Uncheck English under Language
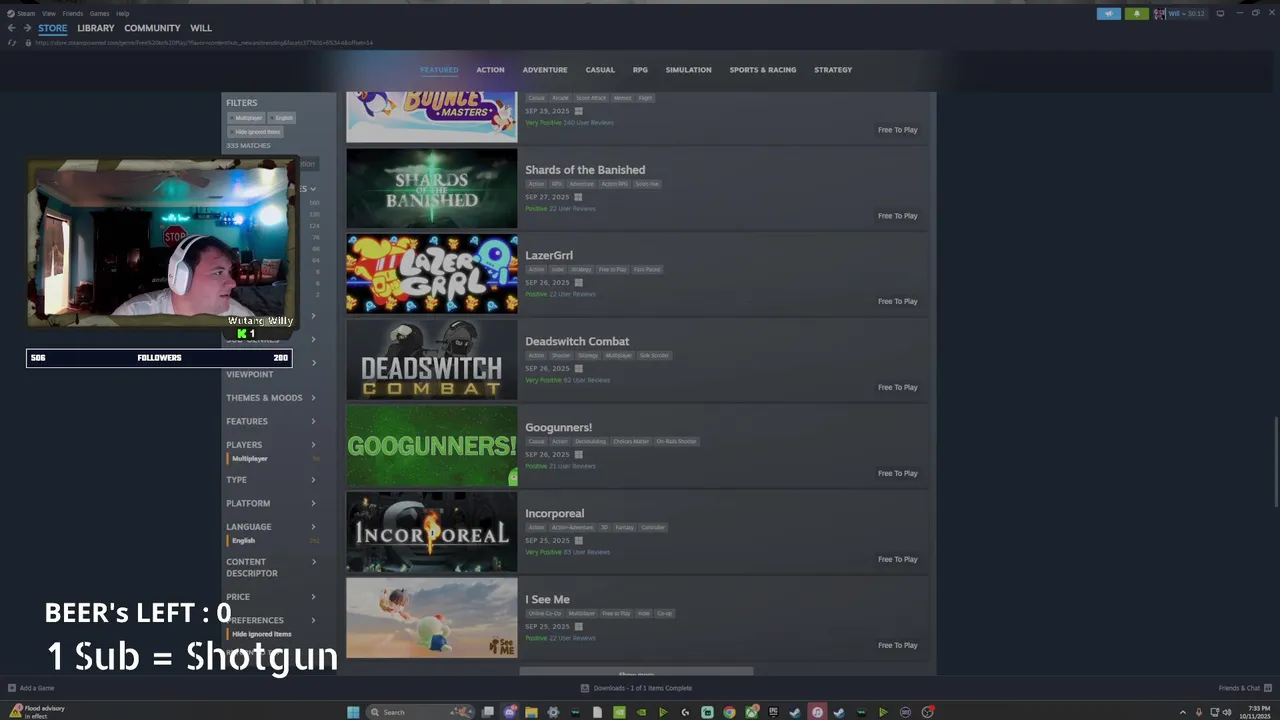Viewport: 1280px width, 720px height. 243,541
